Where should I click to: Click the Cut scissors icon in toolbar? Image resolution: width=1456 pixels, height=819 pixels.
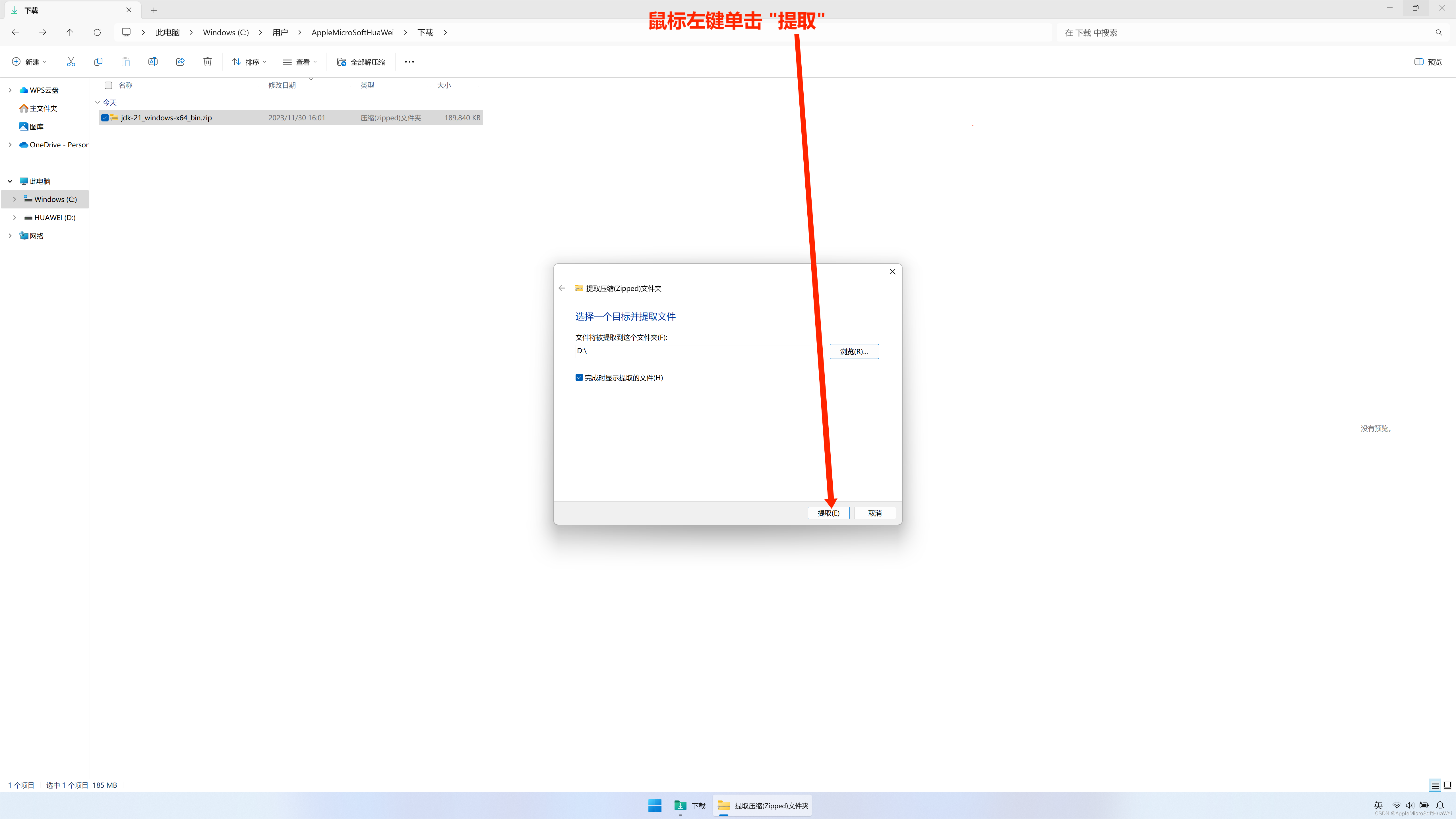click(x=71, y=62)
